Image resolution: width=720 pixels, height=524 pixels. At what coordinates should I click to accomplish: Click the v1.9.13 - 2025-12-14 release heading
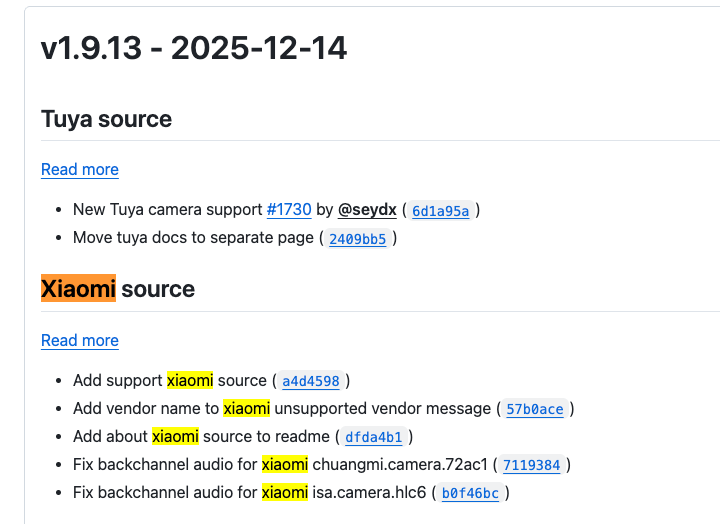point(194,48)
